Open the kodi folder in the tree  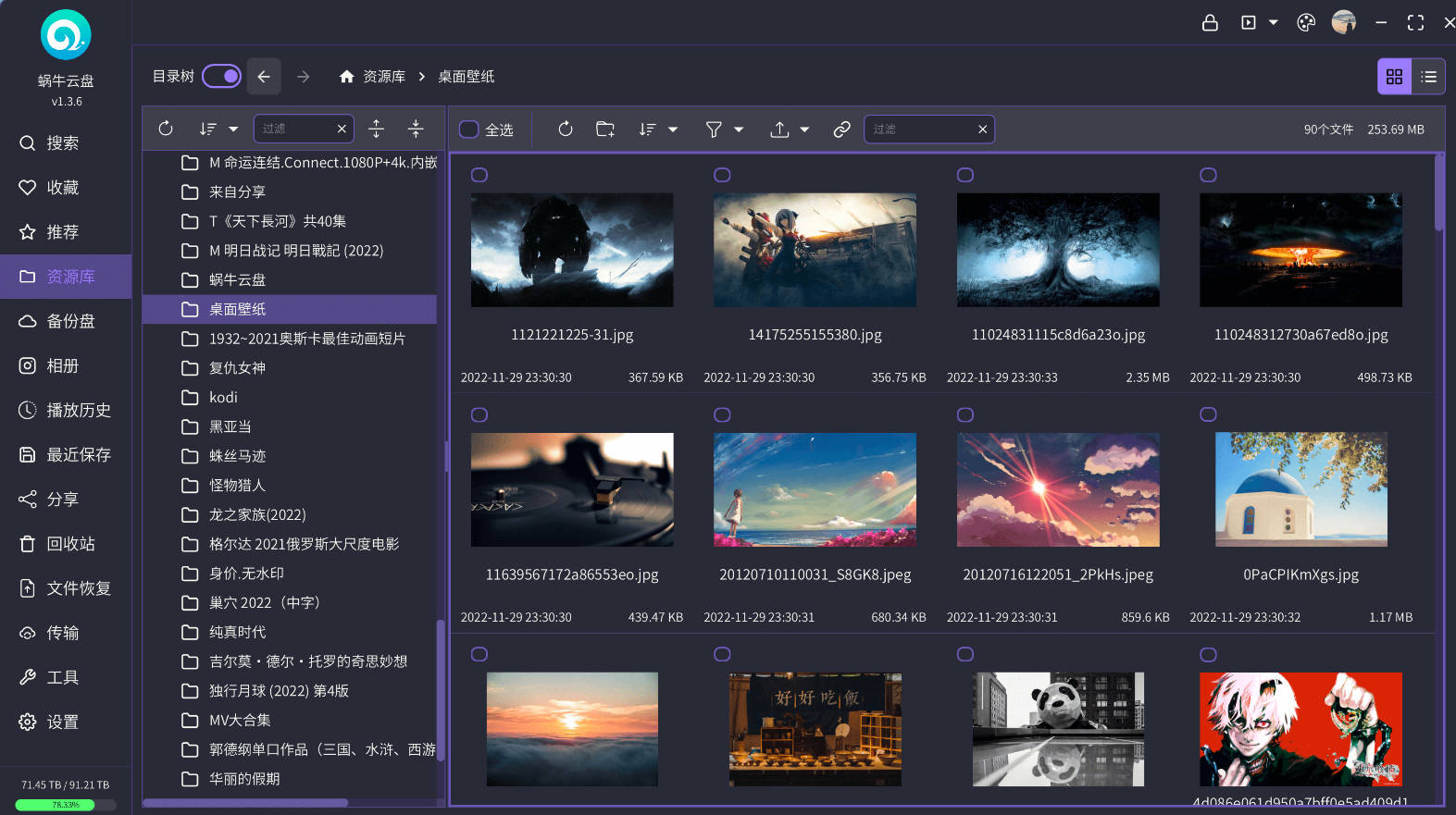290,397
